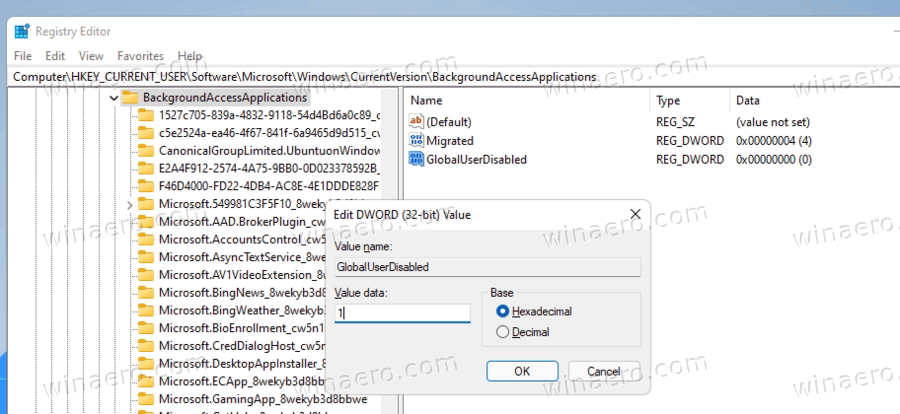Select the Migrated value name

[x=450, y=141]
